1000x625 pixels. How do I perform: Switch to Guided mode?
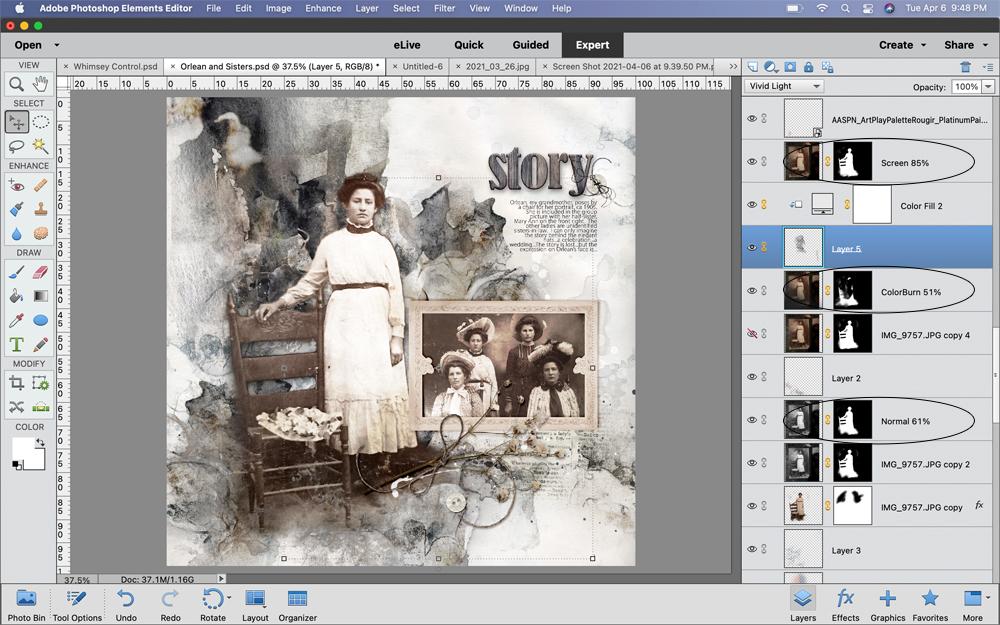pyautogui.click(x=531, y=45)
